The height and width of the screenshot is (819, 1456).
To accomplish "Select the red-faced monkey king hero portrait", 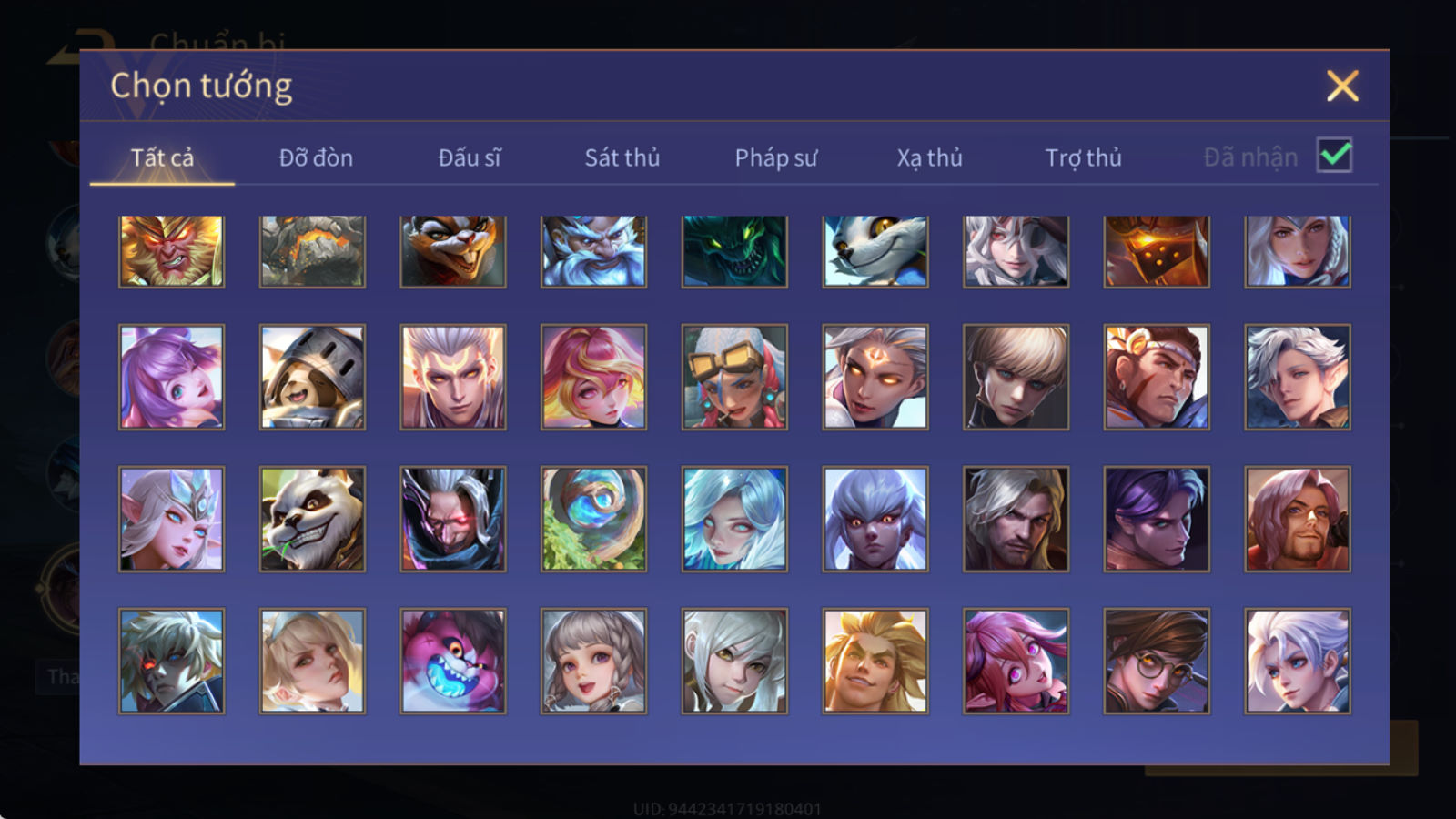I will (x=171, y=251).
